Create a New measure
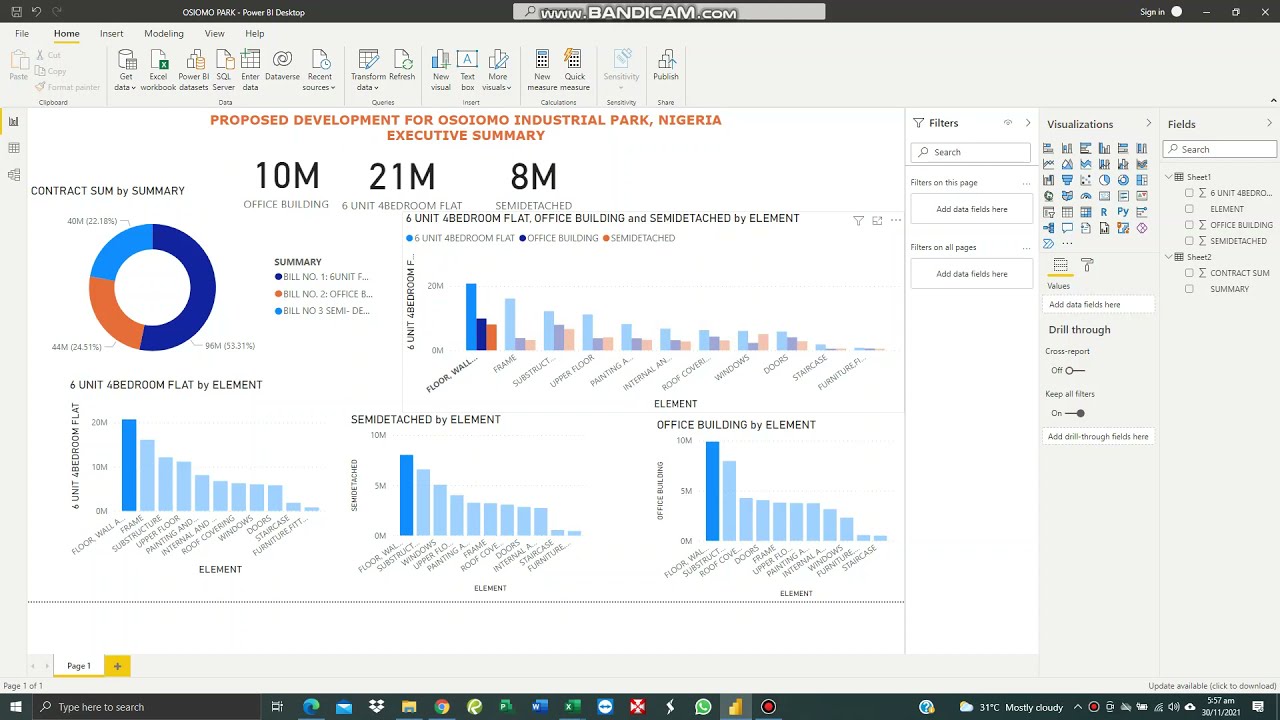This screenshot has width=1280, height=720. click(x=542, y=70)
